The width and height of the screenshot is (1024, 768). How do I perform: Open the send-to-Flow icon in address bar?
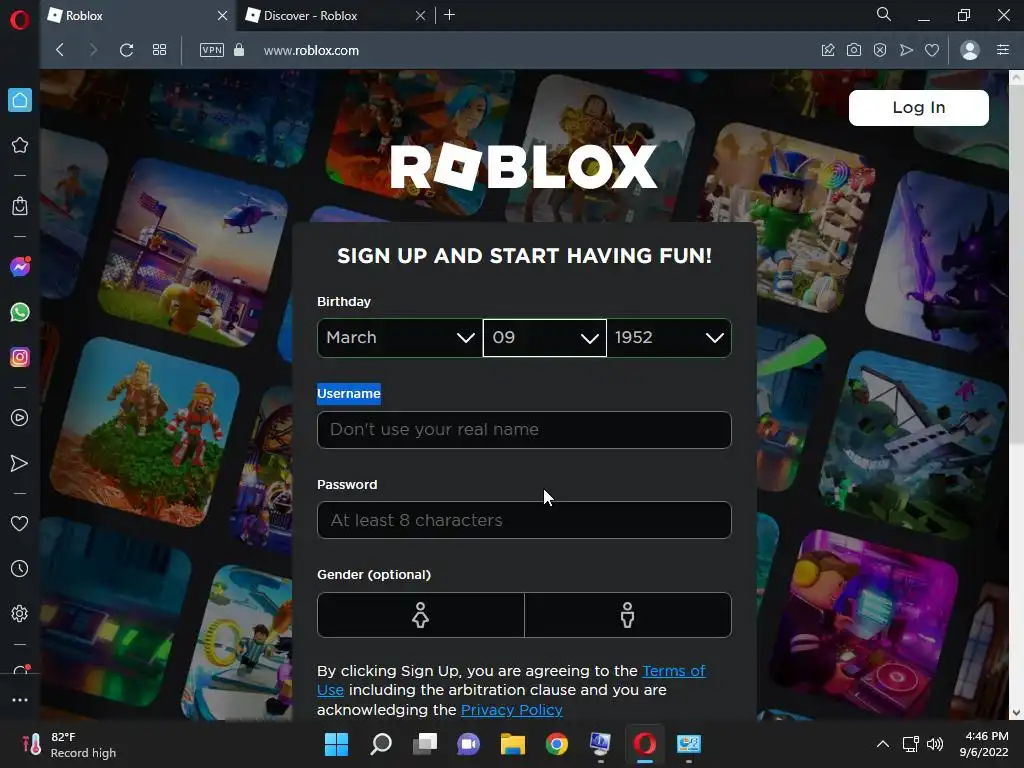906,50
